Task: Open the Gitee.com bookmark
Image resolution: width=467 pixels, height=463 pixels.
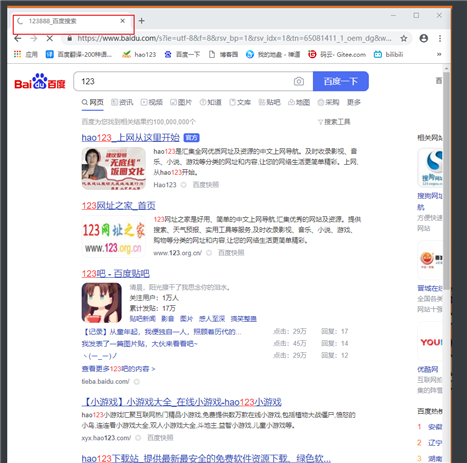Action: point(337,54)
